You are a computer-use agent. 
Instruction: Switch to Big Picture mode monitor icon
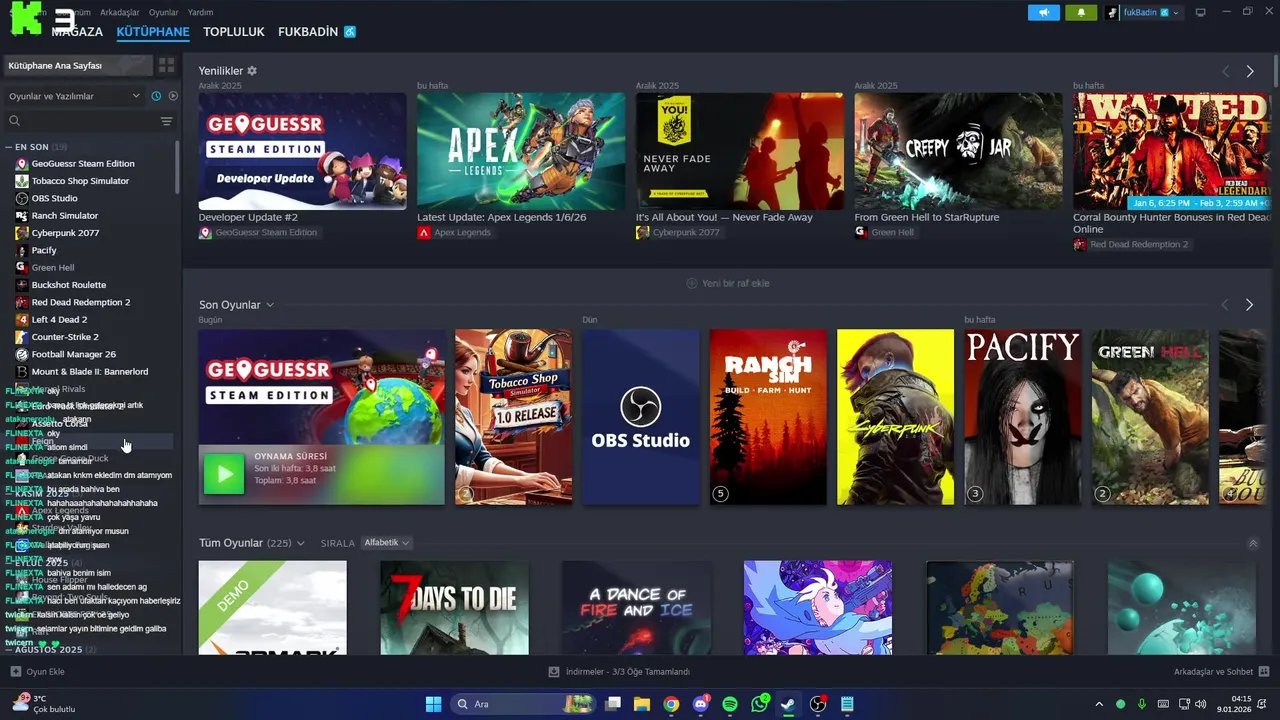tap(1201, 13)
